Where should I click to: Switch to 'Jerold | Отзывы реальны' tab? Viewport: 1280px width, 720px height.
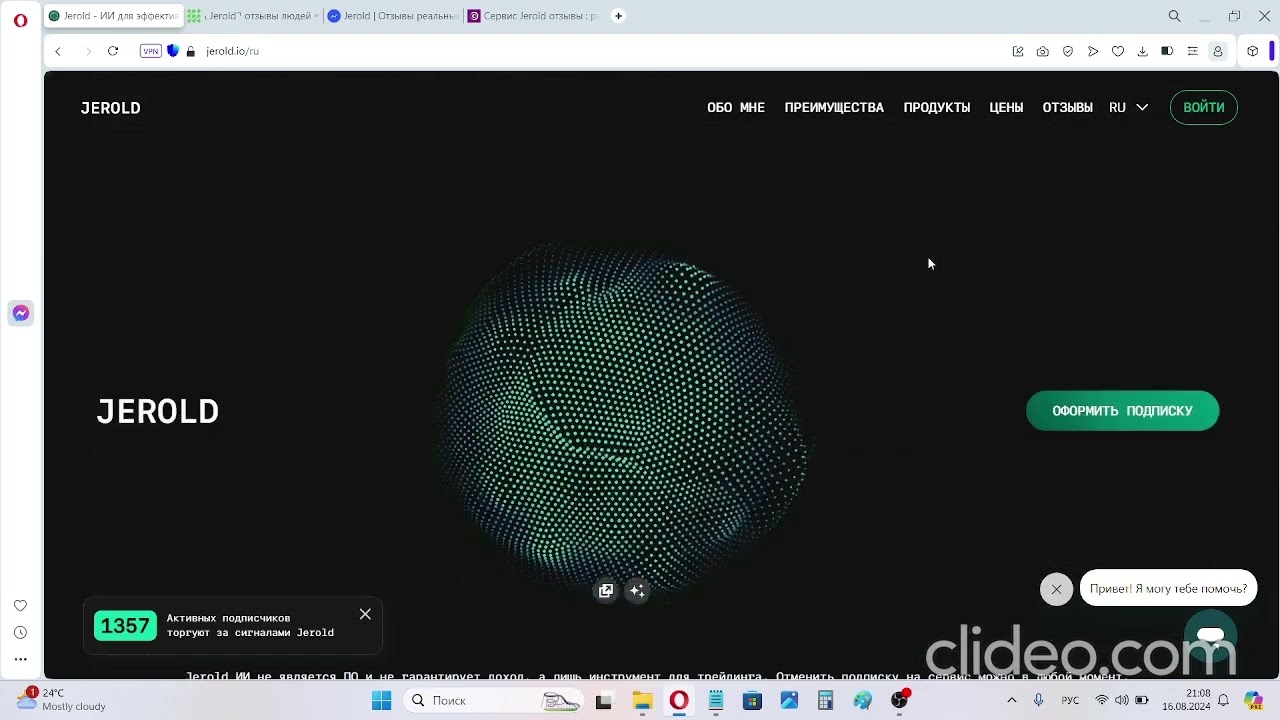[393, 16]
